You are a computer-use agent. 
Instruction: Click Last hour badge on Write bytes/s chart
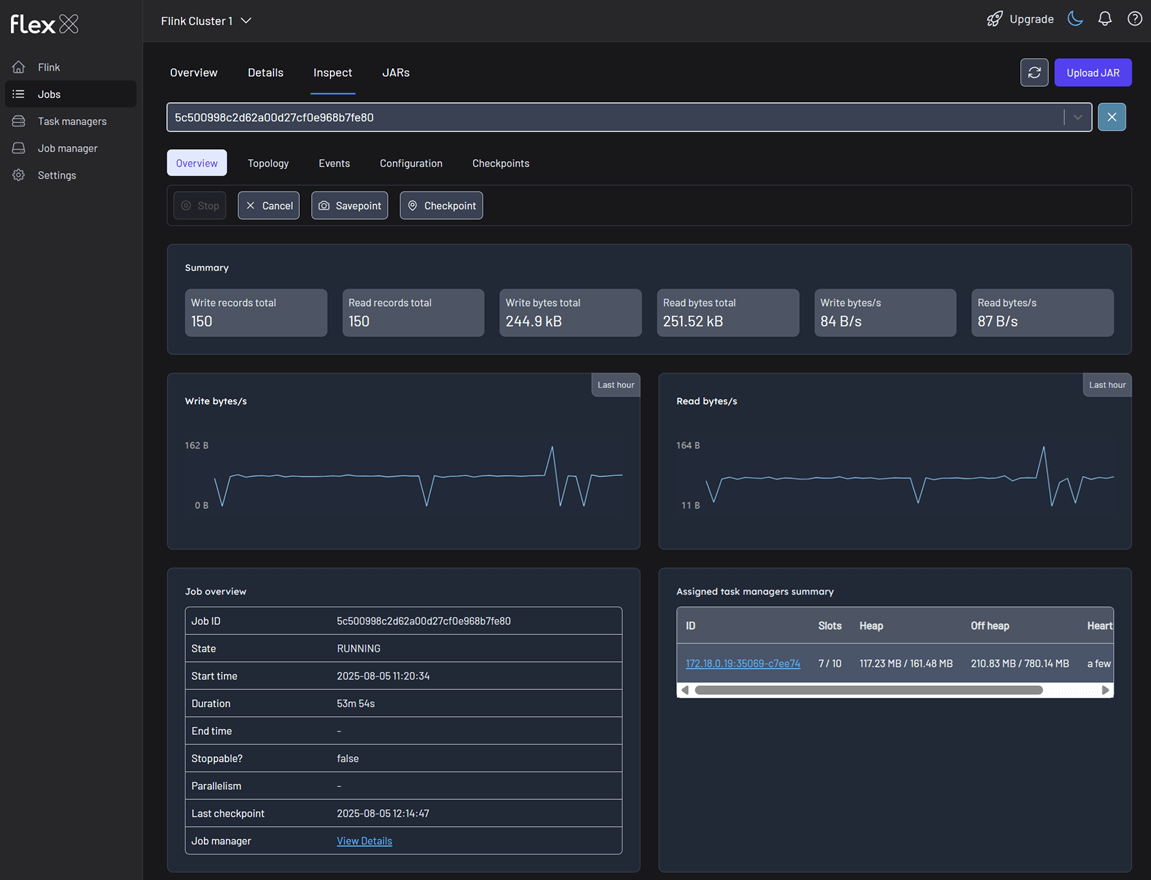616,385
